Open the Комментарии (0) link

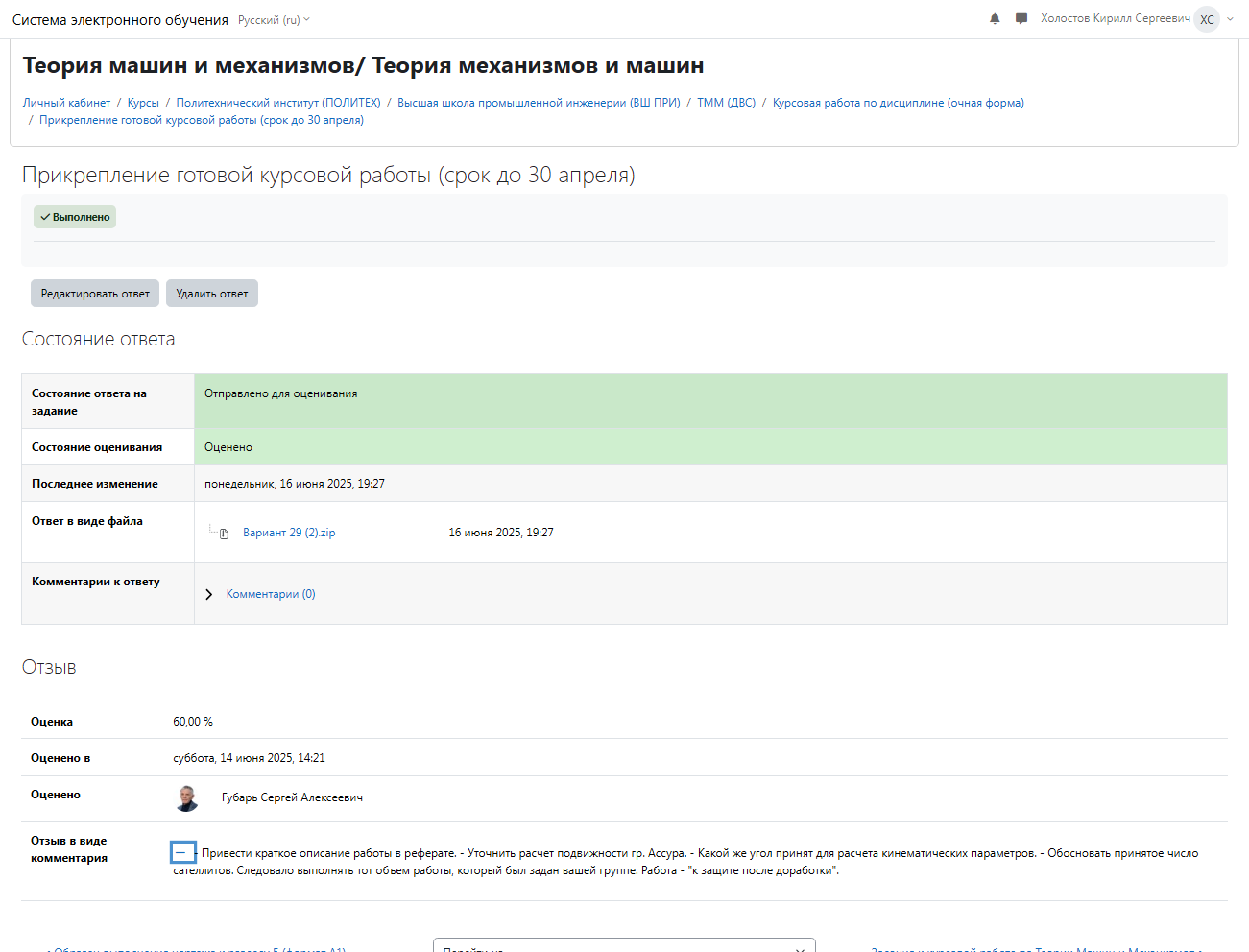pos(271,594)
